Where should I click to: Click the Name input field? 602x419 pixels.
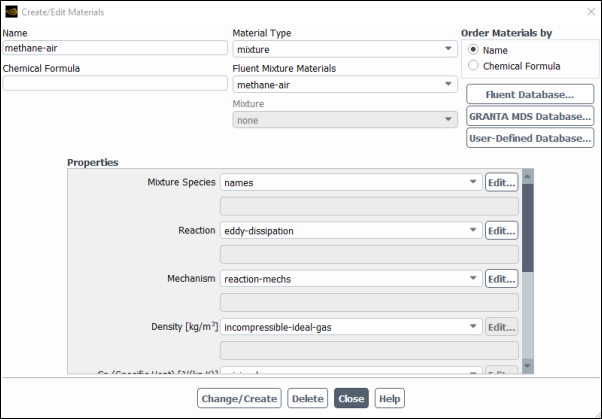115,47
